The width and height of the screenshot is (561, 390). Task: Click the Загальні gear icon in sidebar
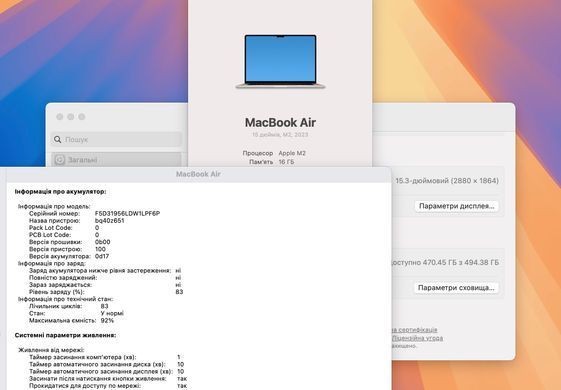(60, 160)
